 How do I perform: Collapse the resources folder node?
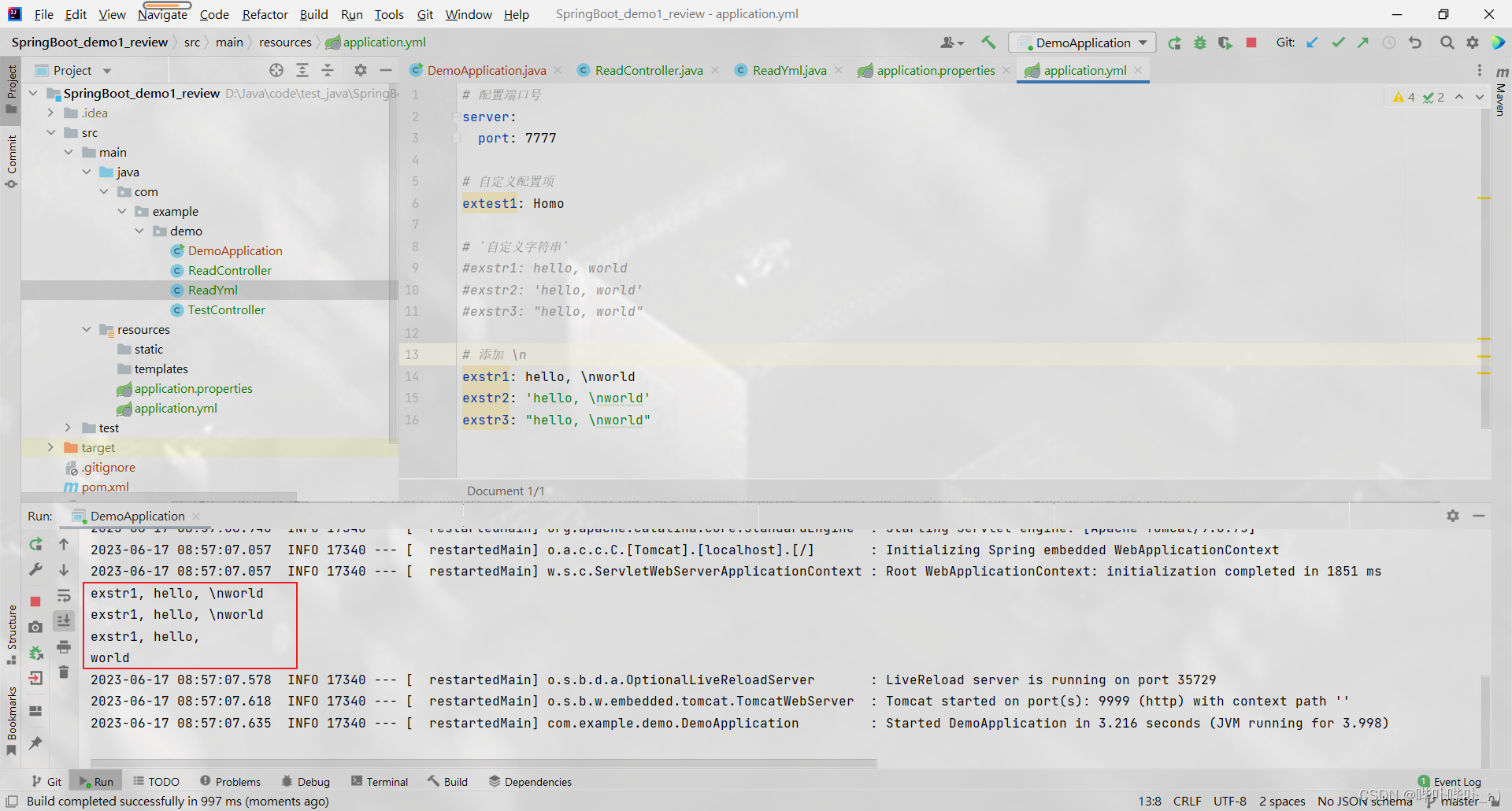pos(87,329)
